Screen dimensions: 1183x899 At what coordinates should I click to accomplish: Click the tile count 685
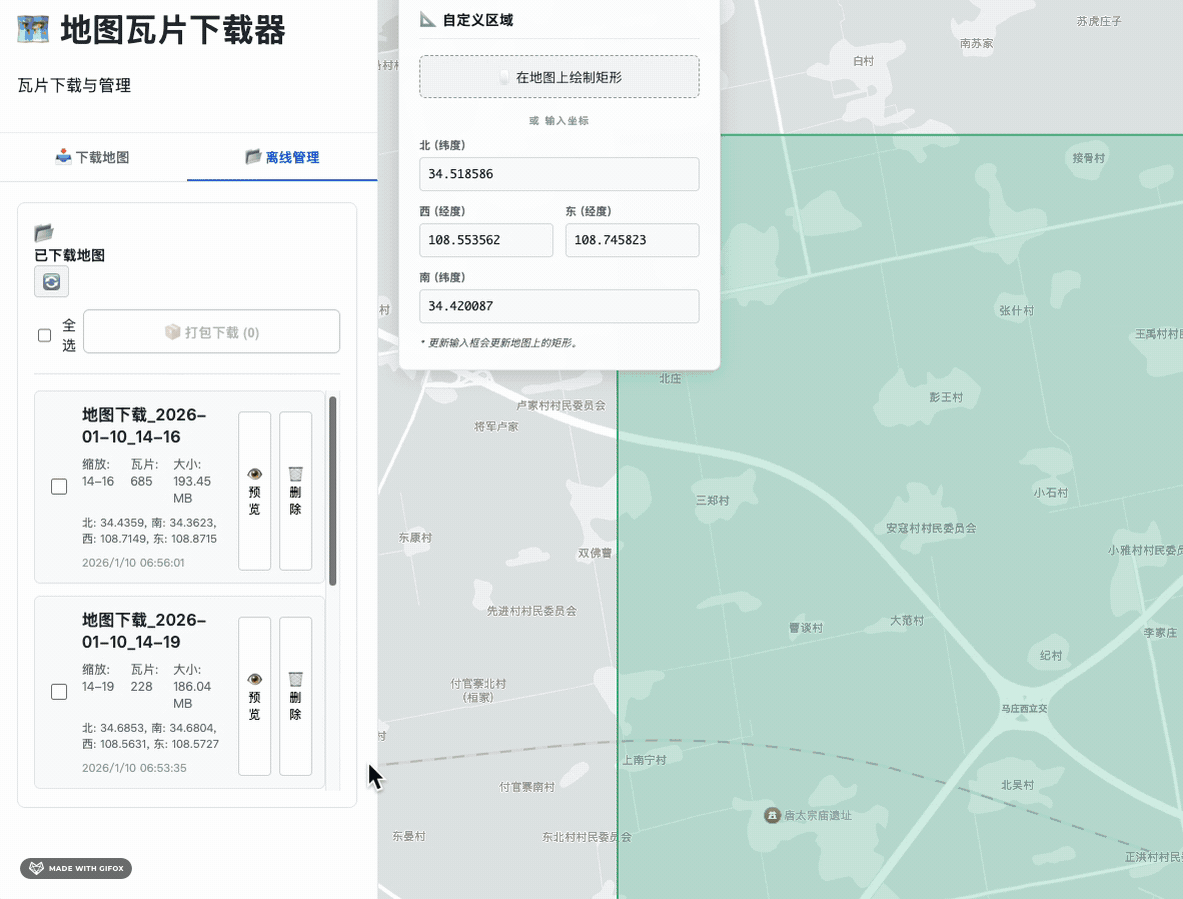click(141, 481)
